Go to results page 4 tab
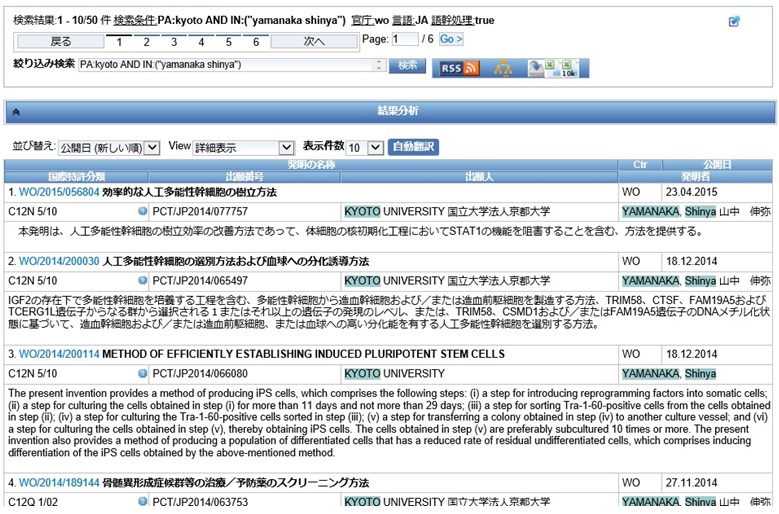 tap(201, 42)
